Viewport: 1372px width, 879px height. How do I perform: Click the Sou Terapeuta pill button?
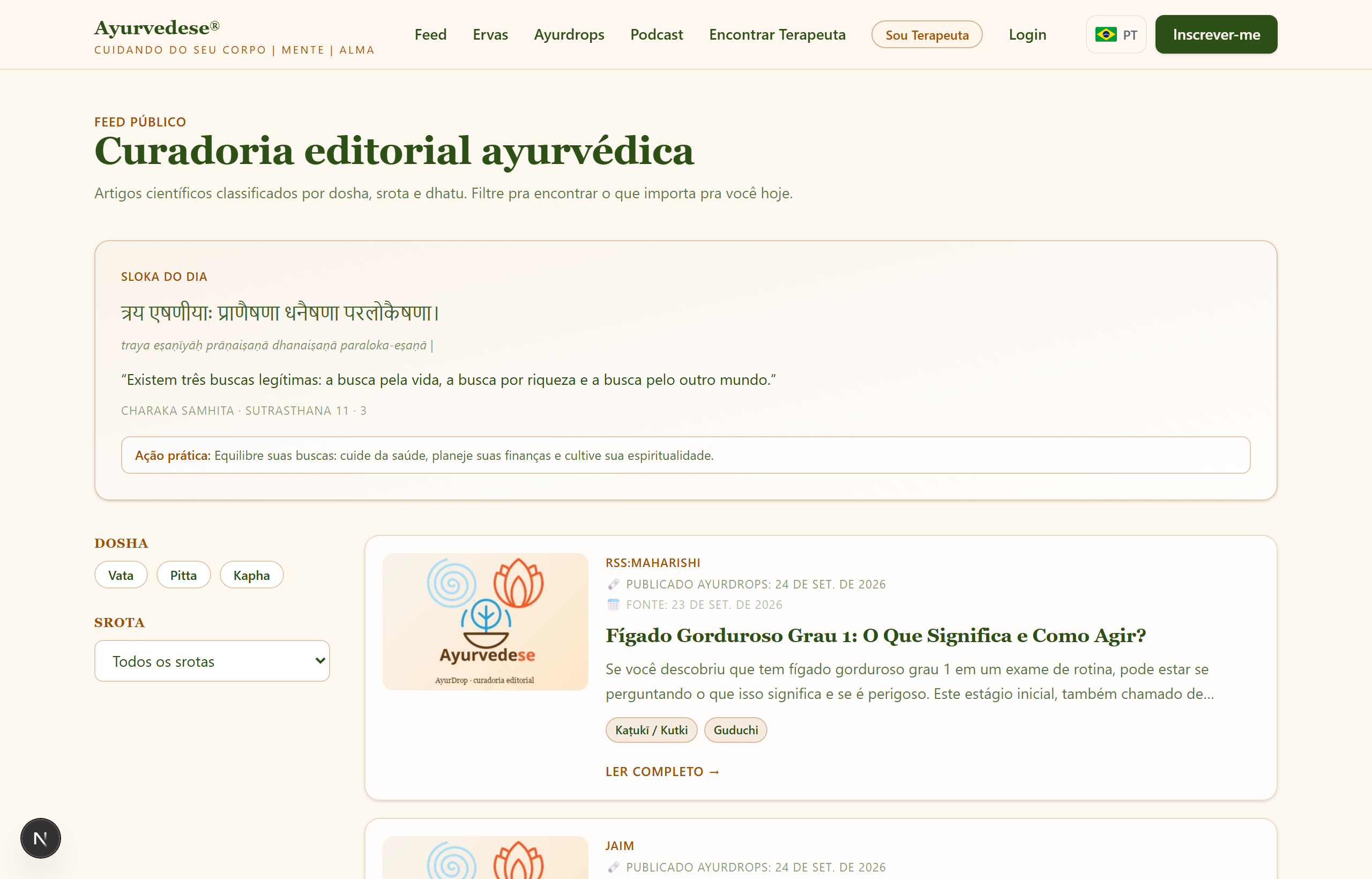(927, 35)
